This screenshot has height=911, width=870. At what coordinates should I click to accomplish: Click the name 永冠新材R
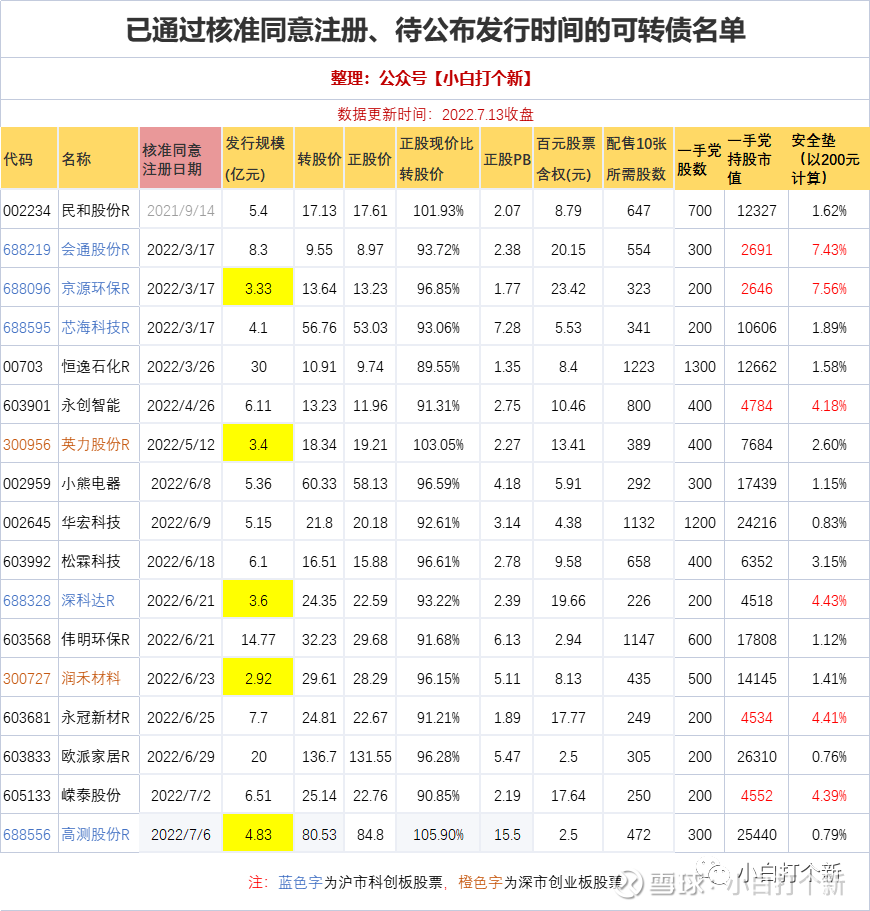point(95,718)
